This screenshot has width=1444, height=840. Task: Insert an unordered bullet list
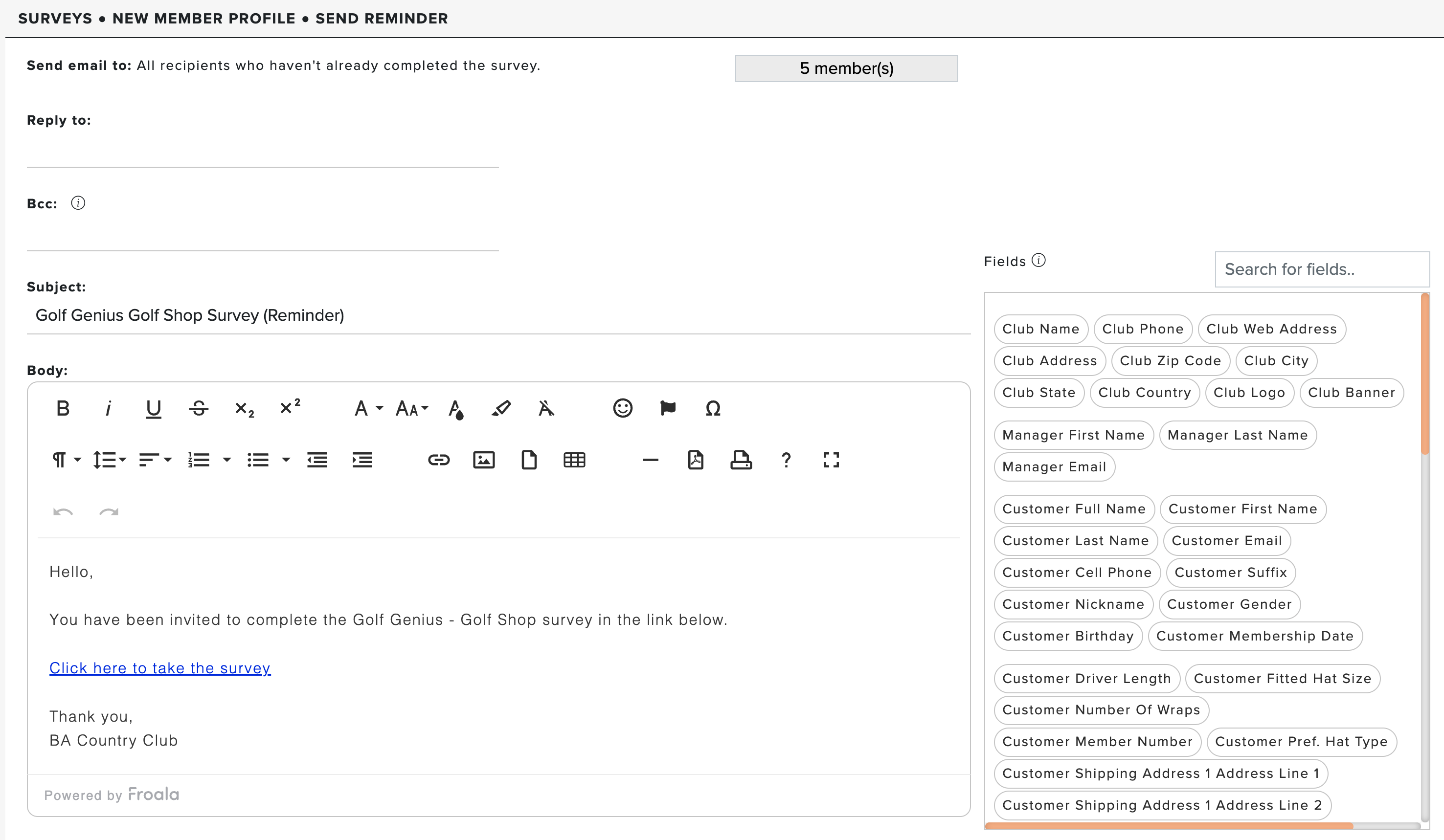[x=258, y=460]
